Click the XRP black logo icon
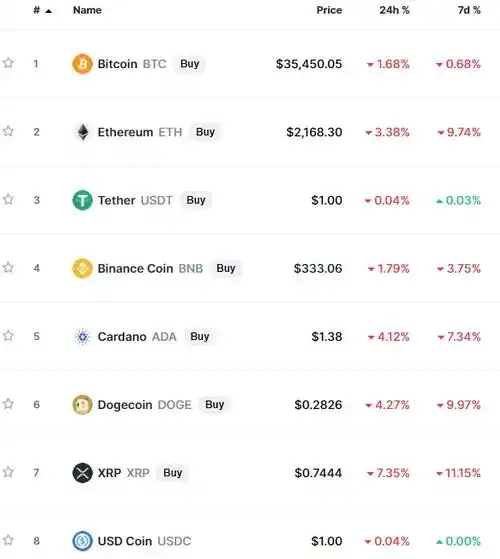This screenshot has height=559, width=500. (x=82, y=473)
